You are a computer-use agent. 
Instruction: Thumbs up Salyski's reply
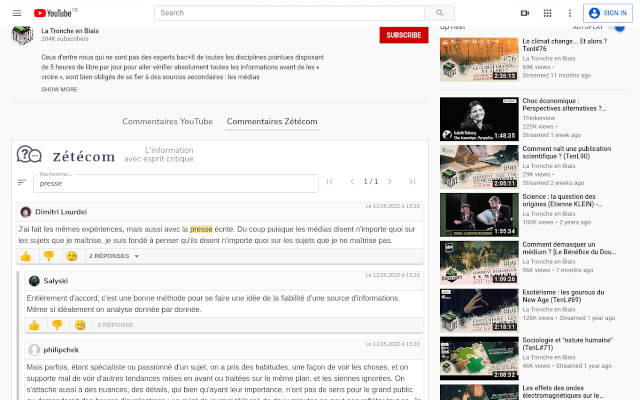(x=34, y=325)
